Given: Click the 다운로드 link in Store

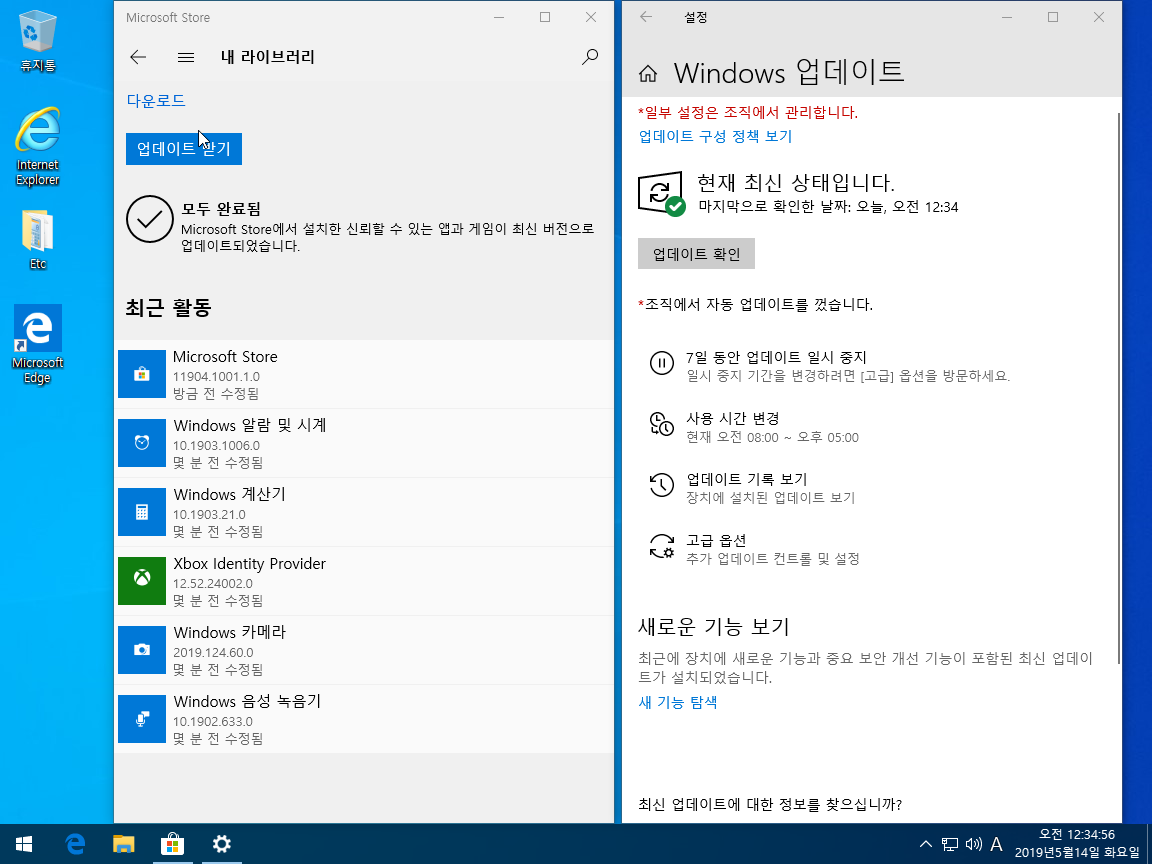Looking at the screenshot, I should (x=156, y=101).
